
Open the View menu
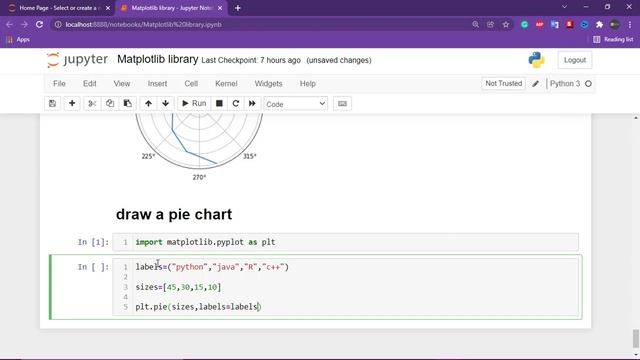122,84
